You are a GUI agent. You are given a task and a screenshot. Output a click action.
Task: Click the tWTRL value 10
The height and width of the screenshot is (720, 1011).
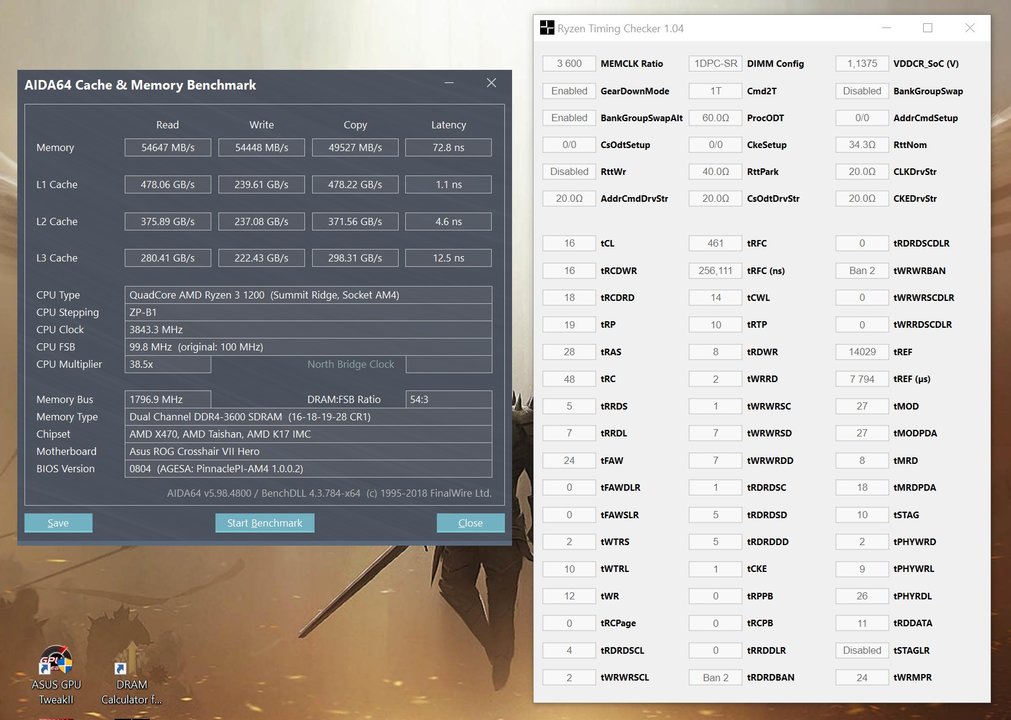pos(569,569)
